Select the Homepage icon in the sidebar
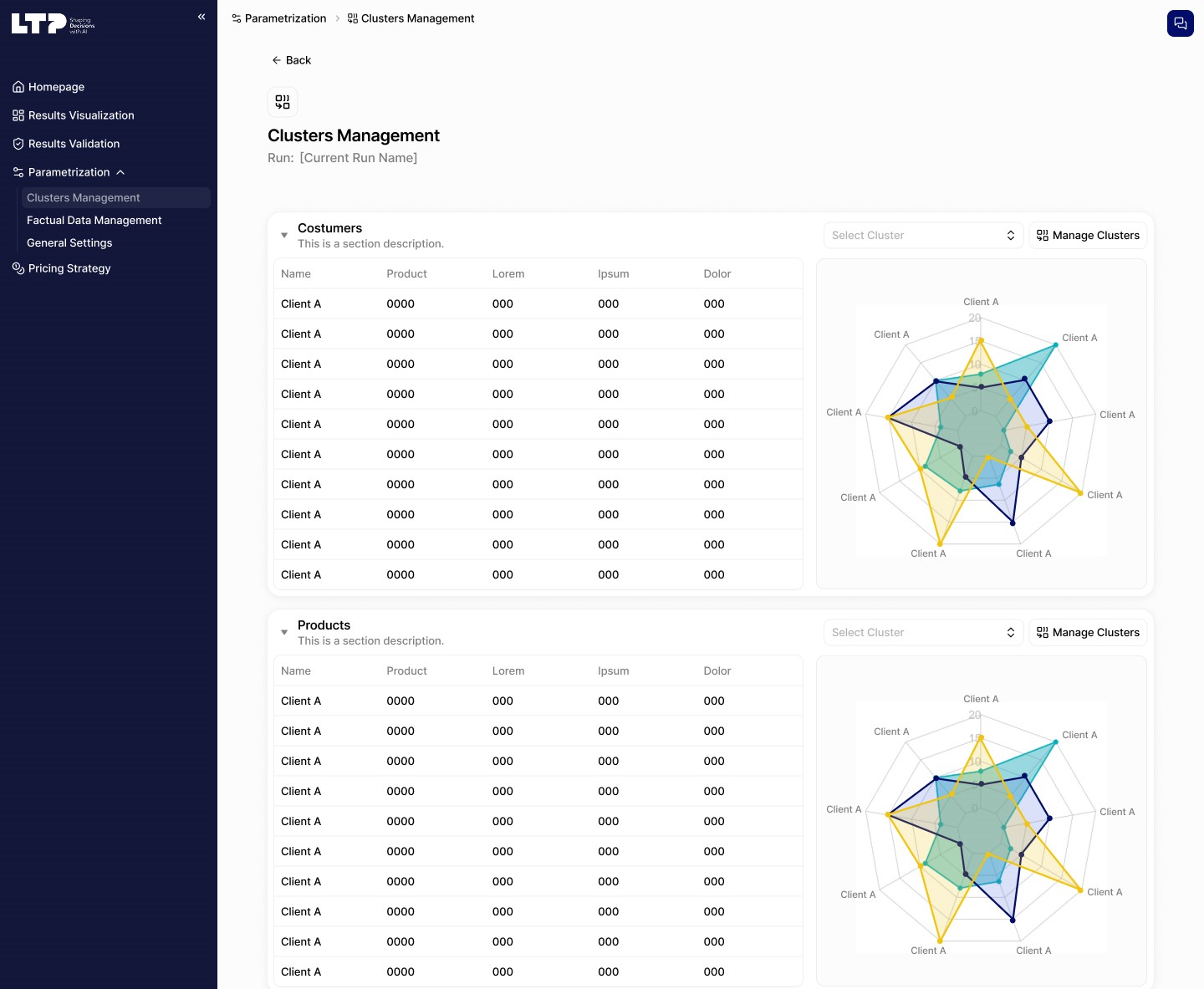This screenshot has width=1204, height=989. pyautogui.click(x=18, y=87)
